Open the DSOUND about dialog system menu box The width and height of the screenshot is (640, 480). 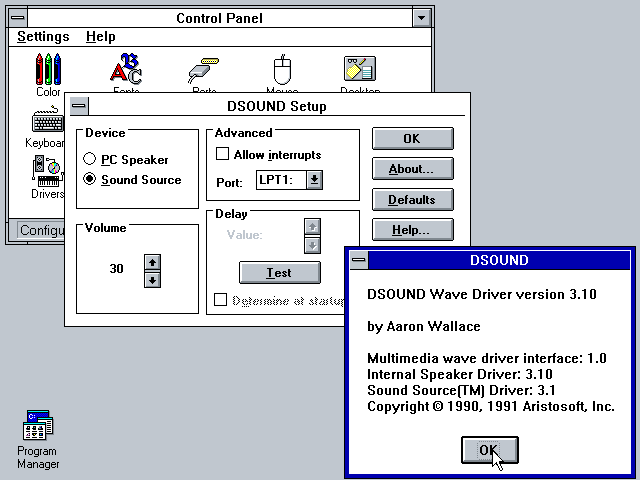(x=359, y=260)
